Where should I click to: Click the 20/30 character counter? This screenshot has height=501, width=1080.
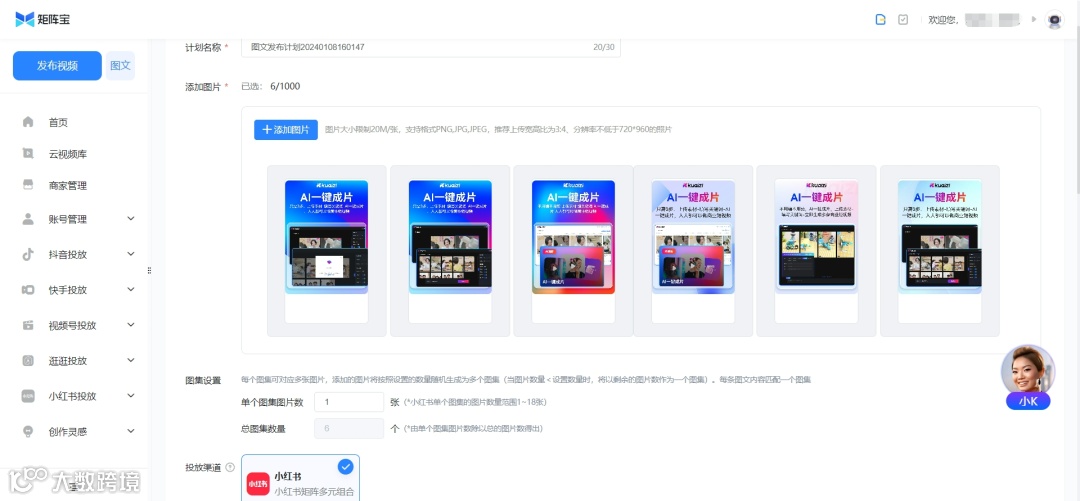(603, 48)
